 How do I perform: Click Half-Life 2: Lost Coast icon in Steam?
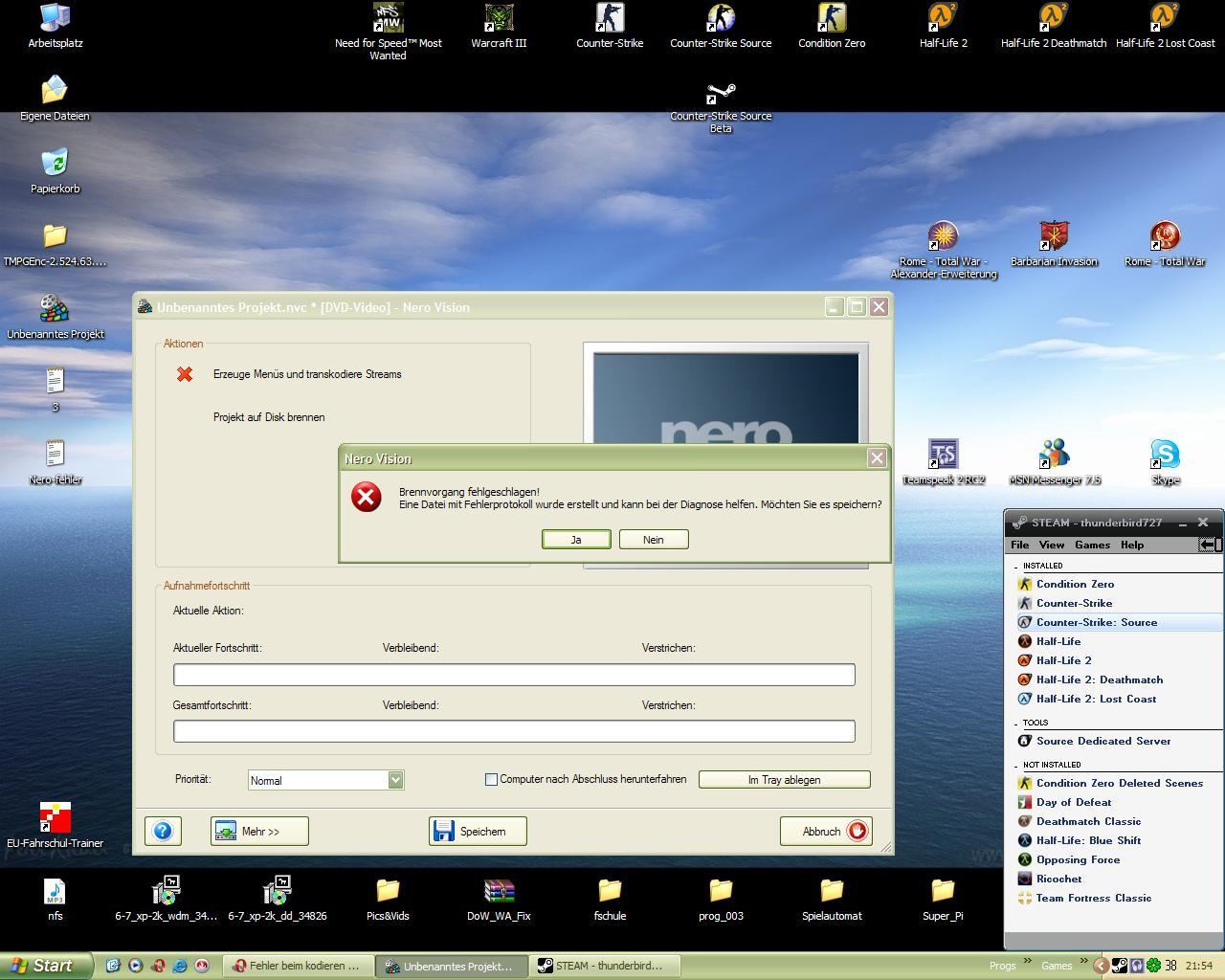1024,699
